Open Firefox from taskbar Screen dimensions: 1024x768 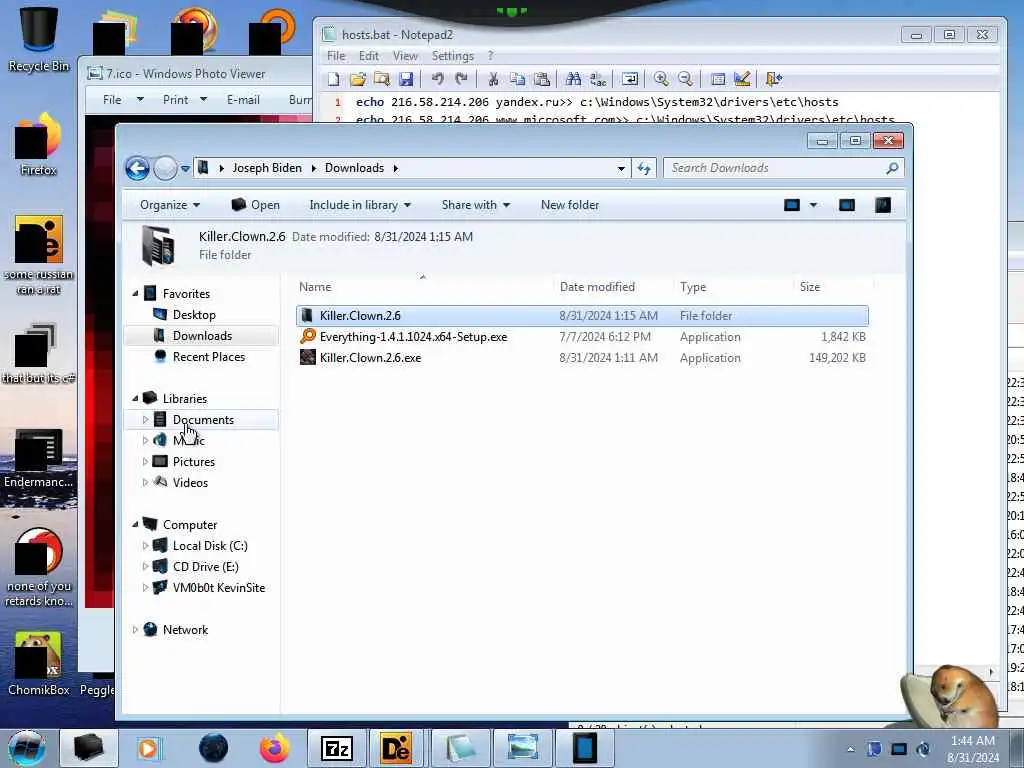click(275, 748)
